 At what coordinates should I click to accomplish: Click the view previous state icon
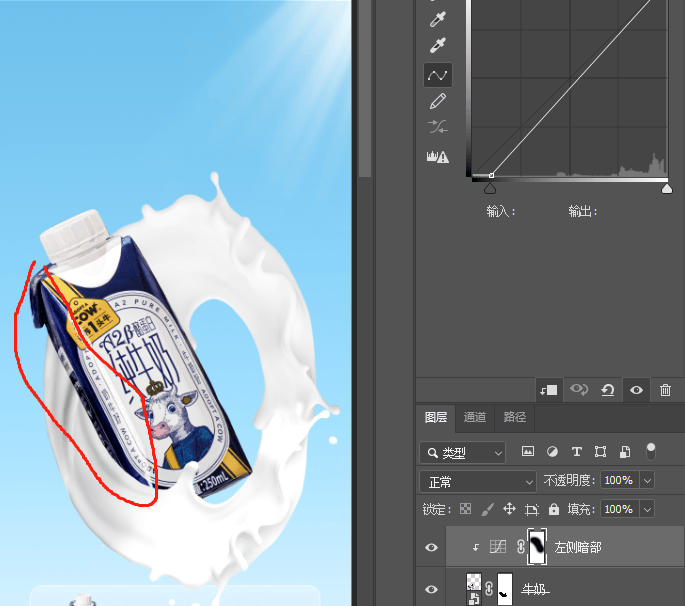579,389
